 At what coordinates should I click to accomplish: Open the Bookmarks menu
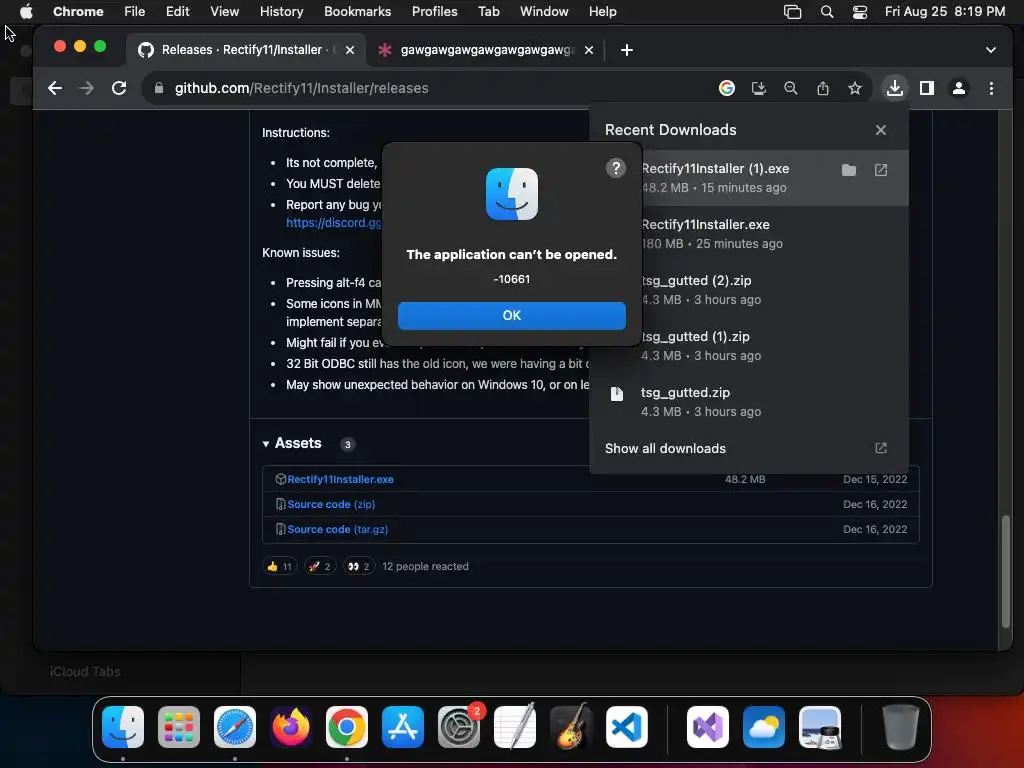pos(357,12)
